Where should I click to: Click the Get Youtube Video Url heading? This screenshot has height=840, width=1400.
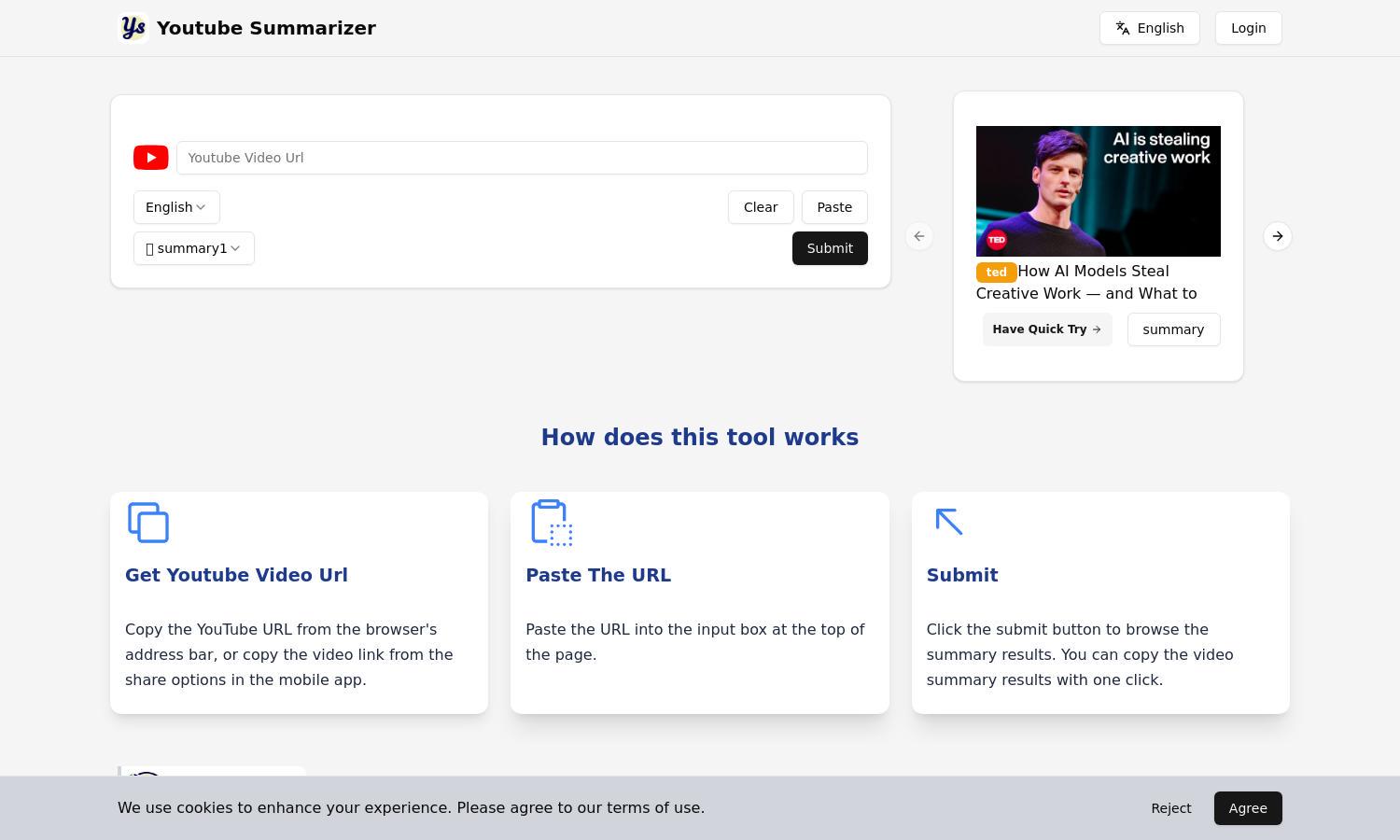pos(236,575)
